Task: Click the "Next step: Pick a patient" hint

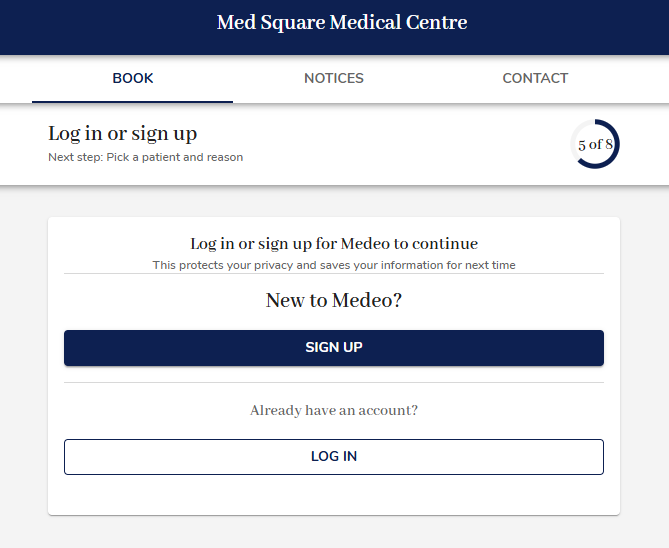Action: 146,157
